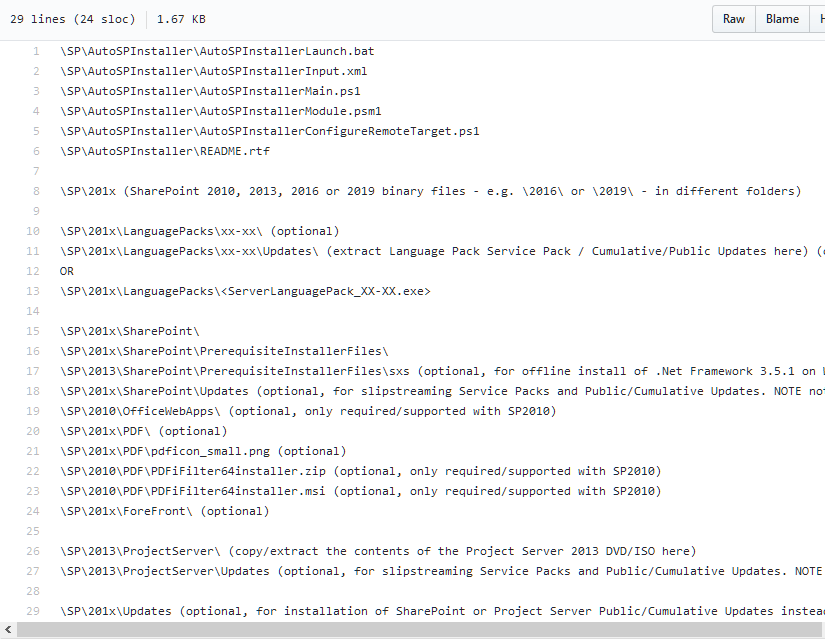Click the AutoSPInstallerModule.psm1 path text
This screenshot has width=825, height=640.
tap(221, 111)
